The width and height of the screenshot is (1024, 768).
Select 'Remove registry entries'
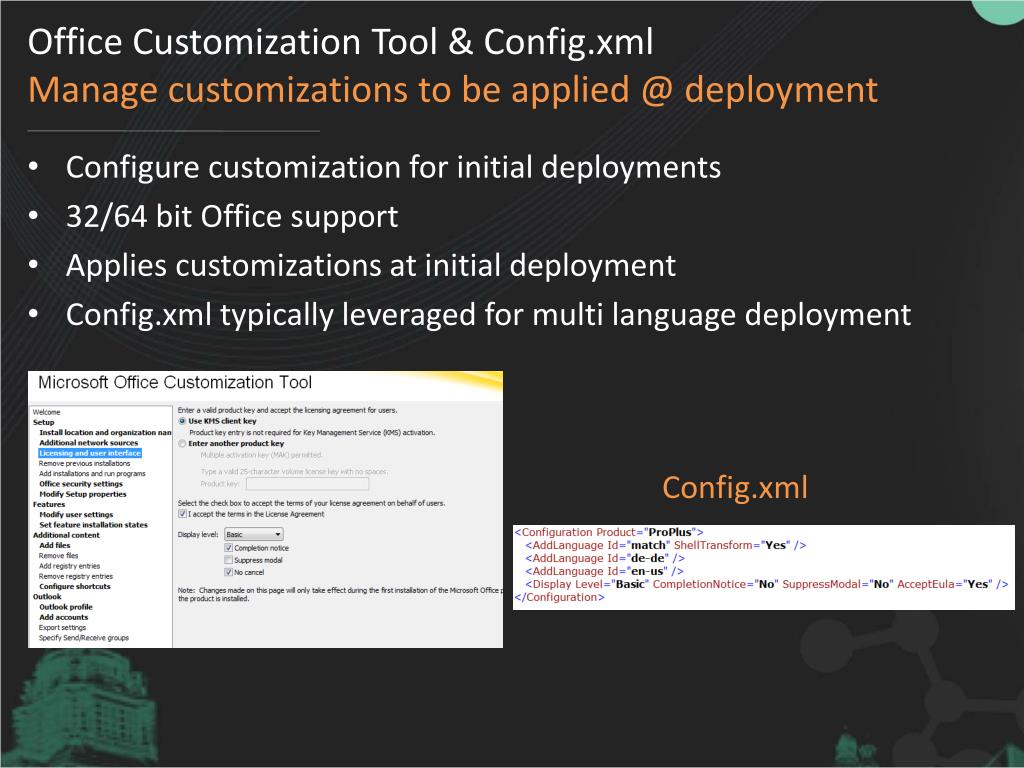coord(76,577)
